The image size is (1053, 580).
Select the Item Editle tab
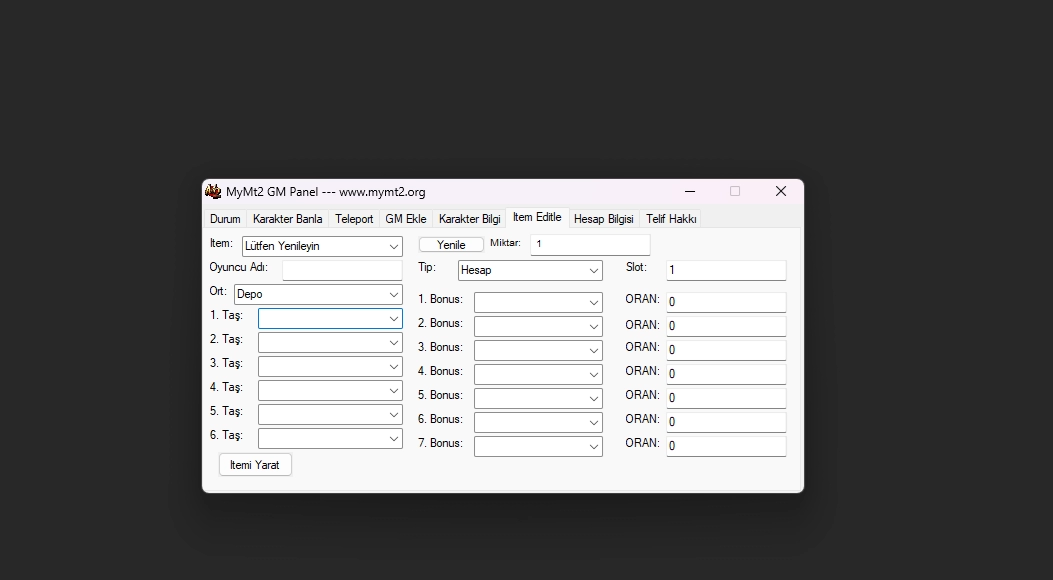pos(537,218)
